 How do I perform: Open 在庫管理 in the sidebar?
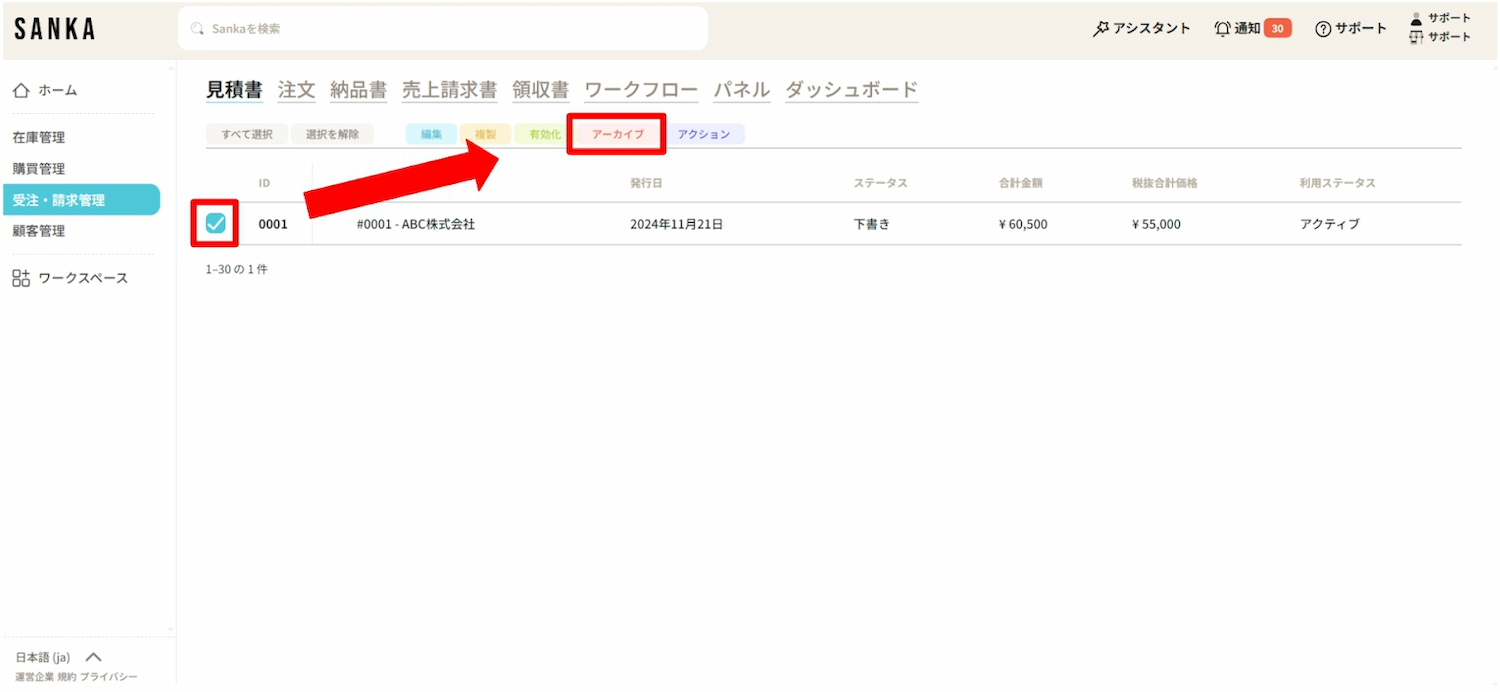[39, 138]
